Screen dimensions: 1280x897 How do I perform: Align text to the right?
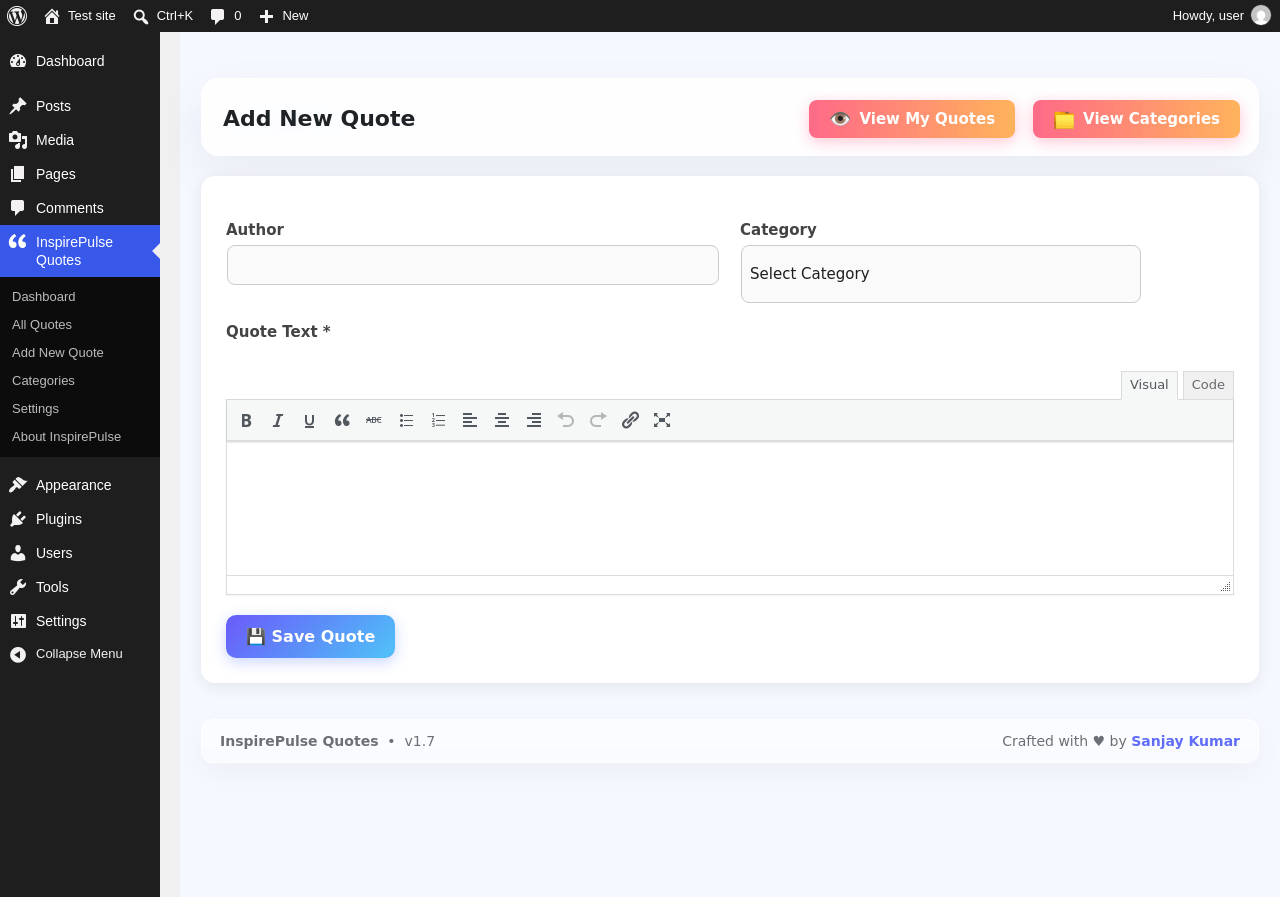click(x=534, y=420)
